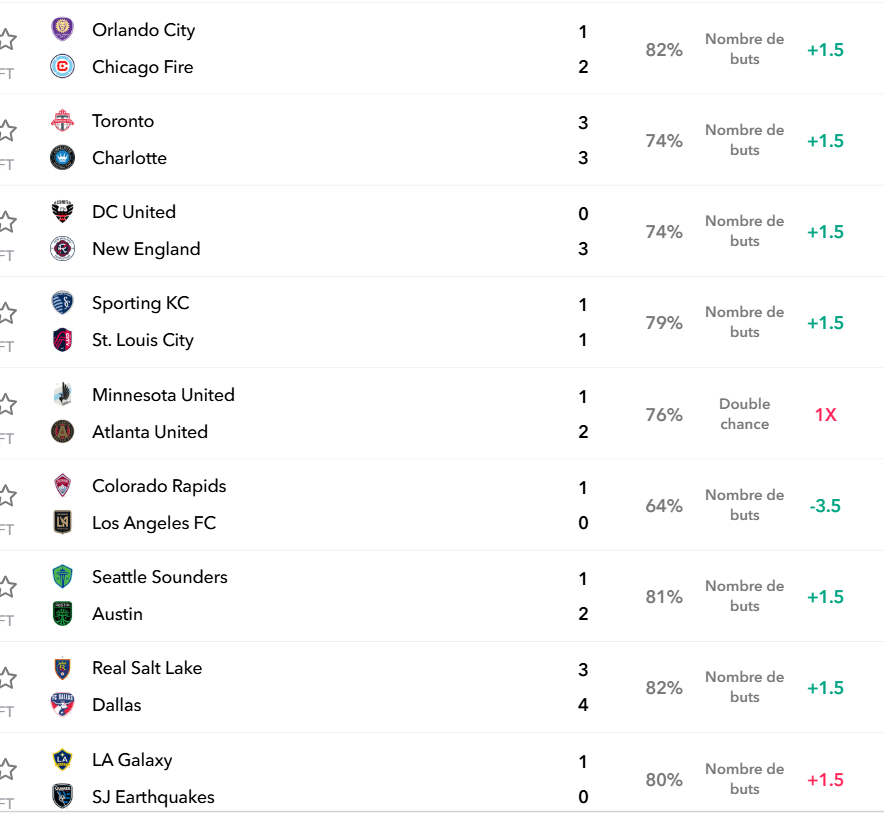Select the Los Angeles FC crest
The height and width of the screenshot is (813, 884).
click(62, 522)
